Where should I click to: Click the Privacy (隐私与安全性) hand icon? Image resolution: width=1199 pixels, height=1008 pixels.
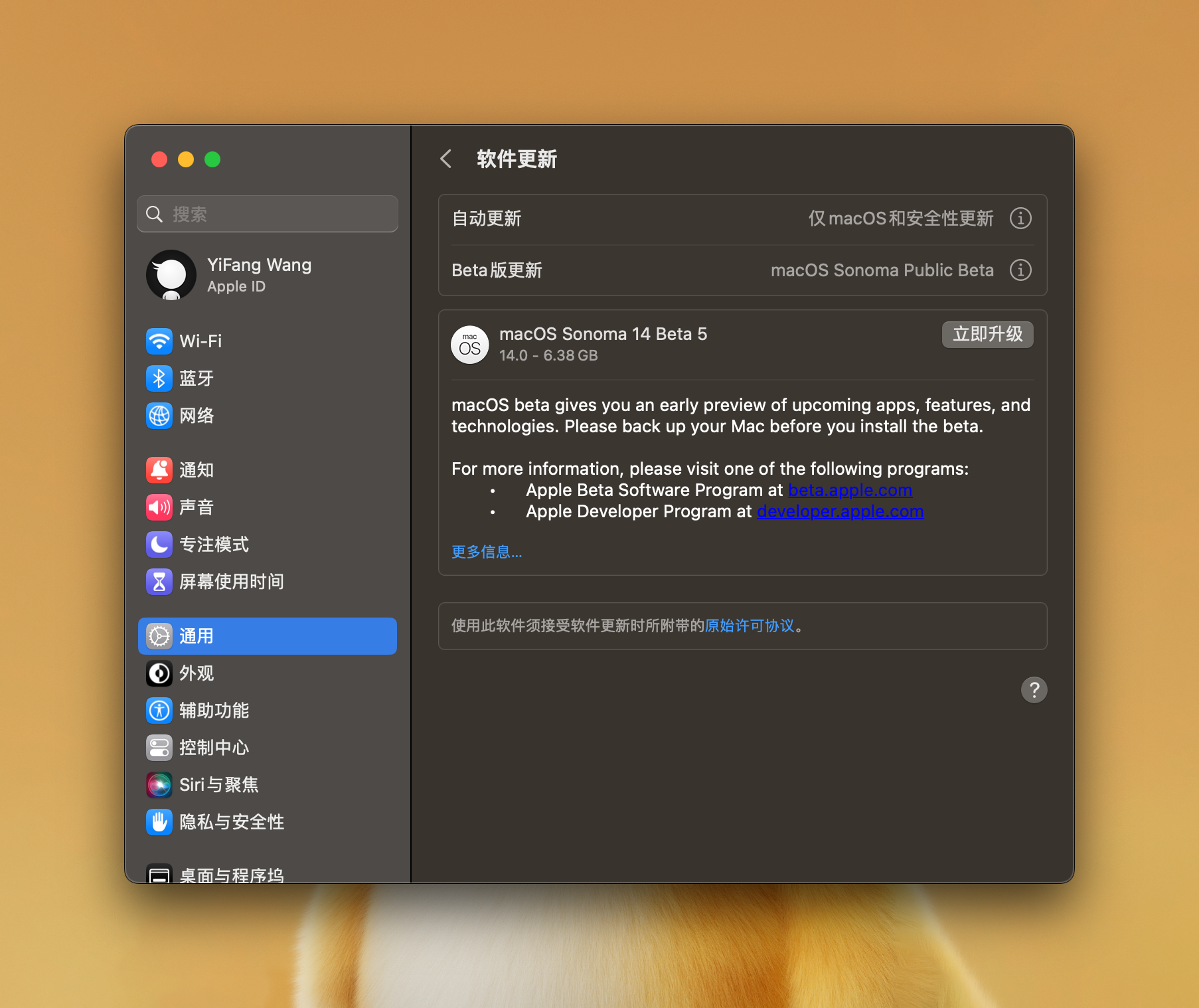[x=159, y=822]
